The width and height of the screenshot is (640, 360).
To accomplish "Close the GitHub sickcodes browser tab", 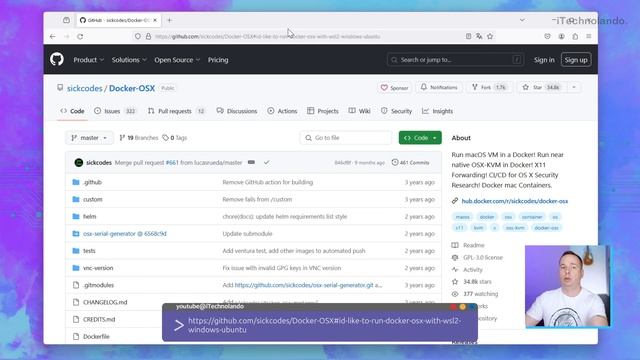I will pyautogui.click(x=155, y=20).
